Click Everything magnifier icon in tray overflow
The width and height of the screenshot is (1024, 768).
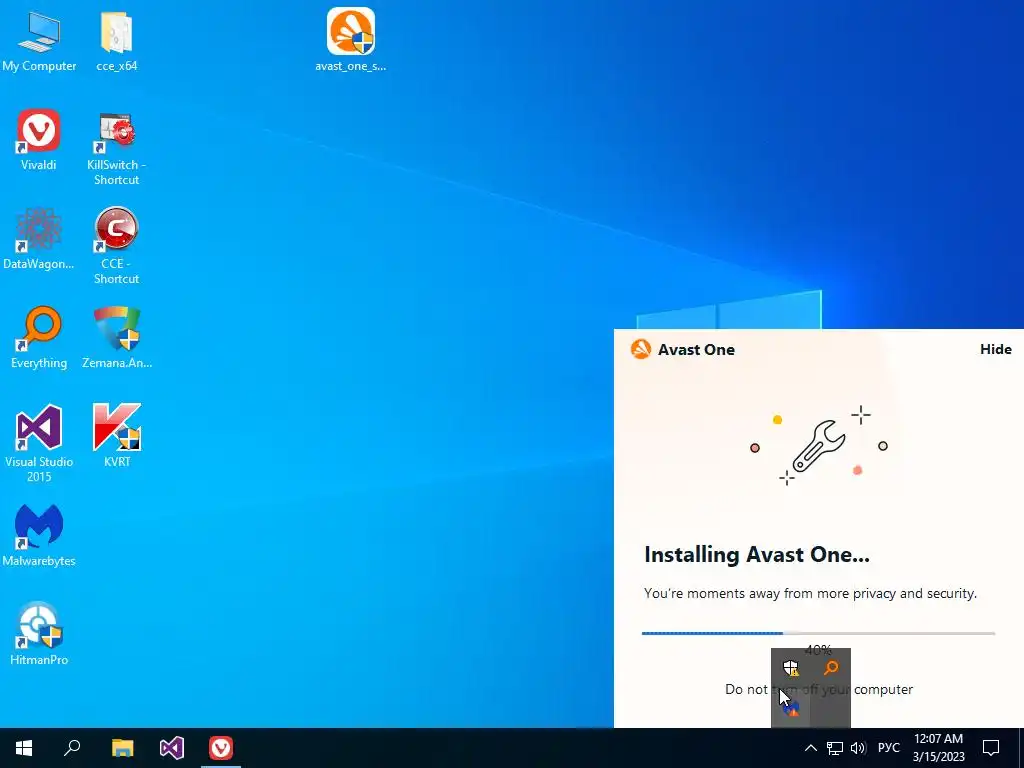pyautogui.click(x=831, y=667)
